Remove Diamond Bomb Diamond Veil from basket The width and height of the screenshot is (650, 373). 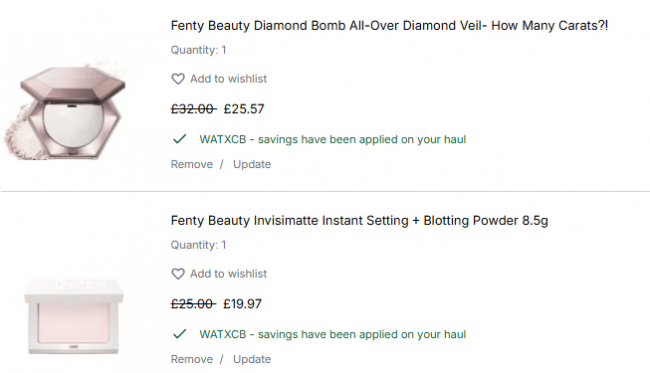(192, 164)
